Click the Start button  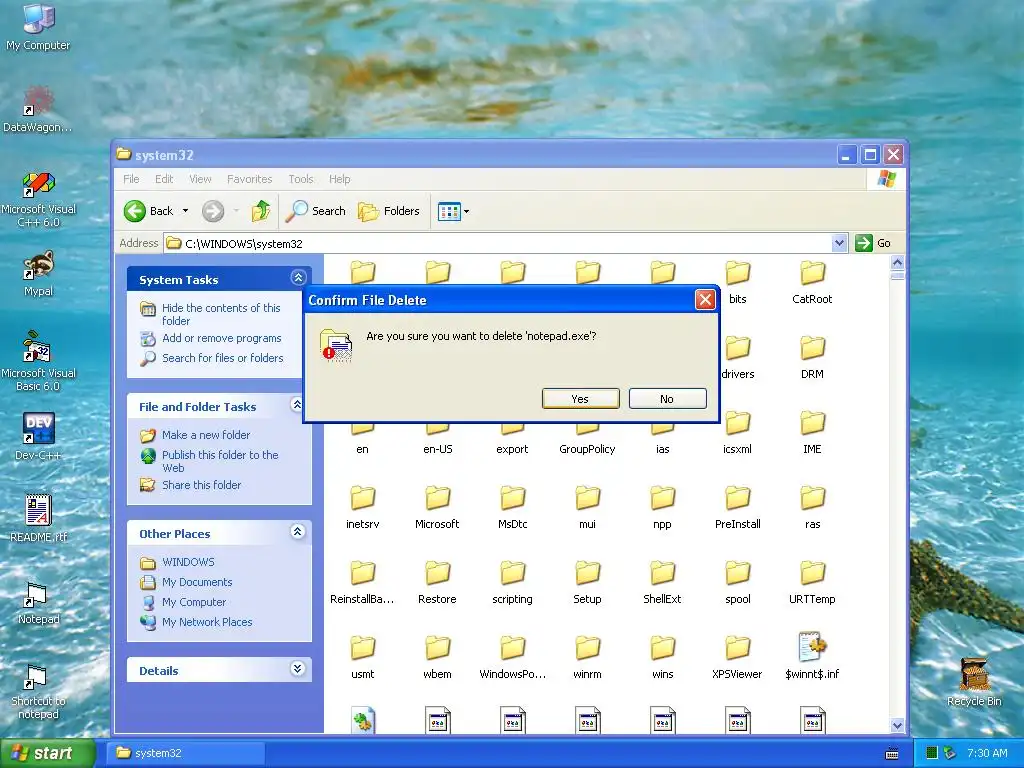click(x=47, y=753)
